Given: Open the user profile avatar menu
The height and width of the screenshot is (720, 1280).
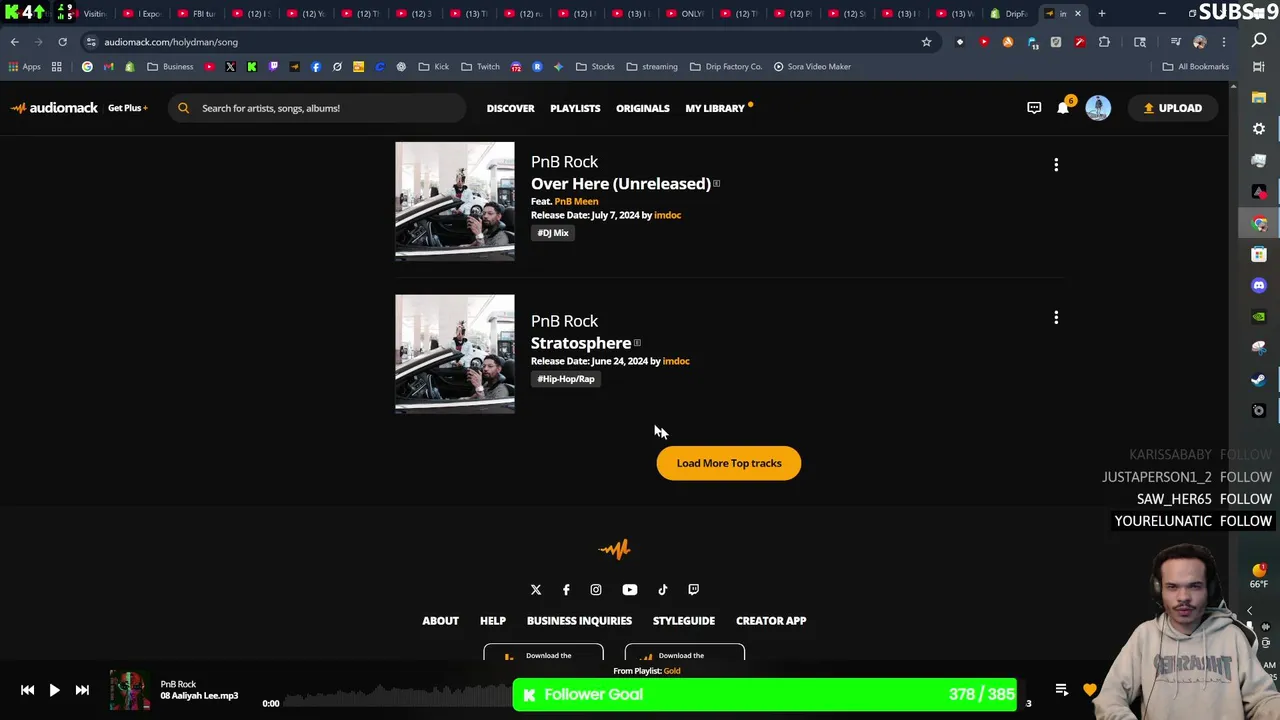Looking at the screenshot, I should tap(1098, 108).
